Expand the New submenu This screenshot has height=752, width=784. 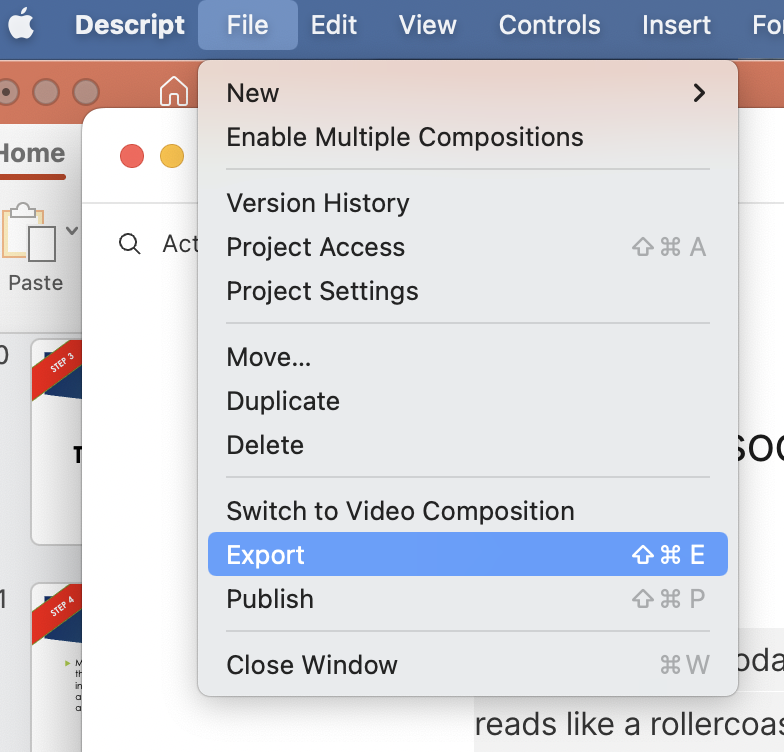tap(699, 93)
